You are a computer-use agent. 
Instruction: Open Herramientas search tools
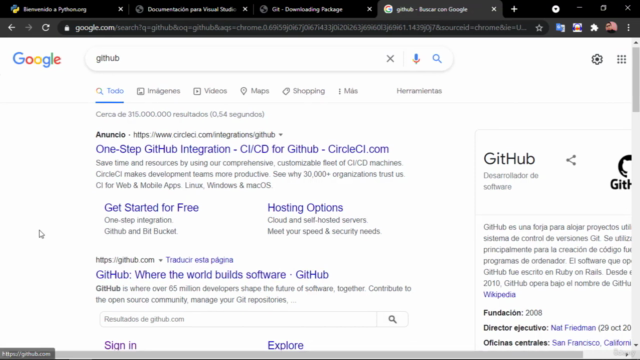point(419,91)
